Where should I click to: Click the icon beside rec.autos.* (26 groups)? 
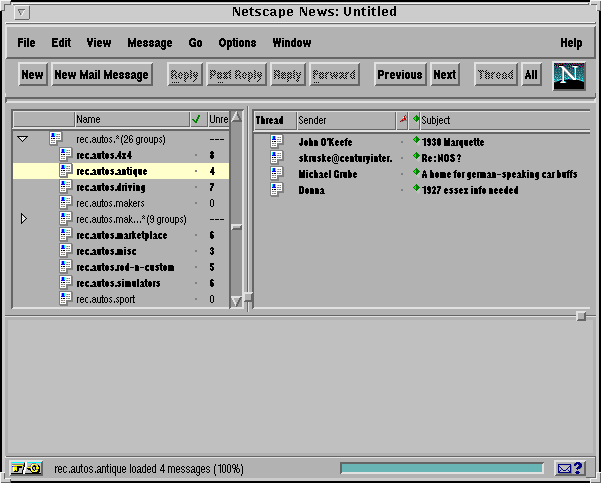click(56, 139)
